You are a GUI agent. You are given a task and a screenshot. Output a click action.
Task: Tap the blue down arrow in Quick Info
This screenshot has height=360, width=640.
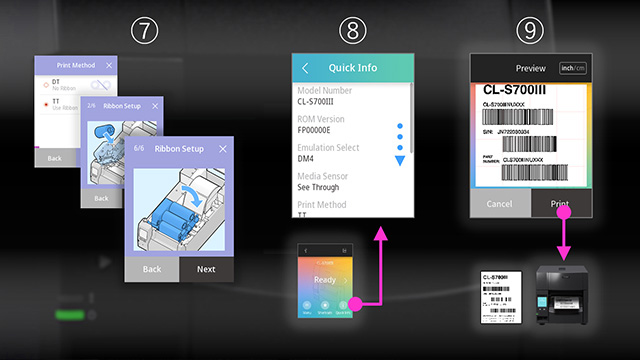400,160
